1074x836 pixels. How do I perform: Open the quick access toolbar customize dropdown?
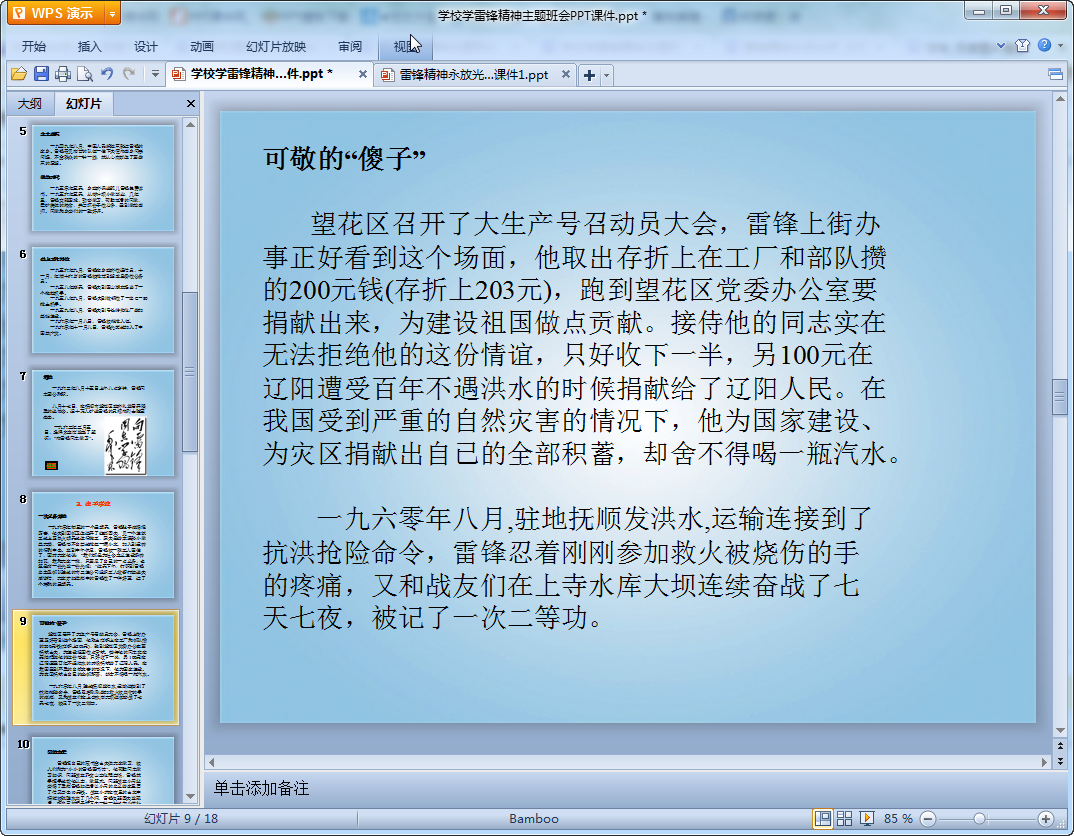[155, 74]
